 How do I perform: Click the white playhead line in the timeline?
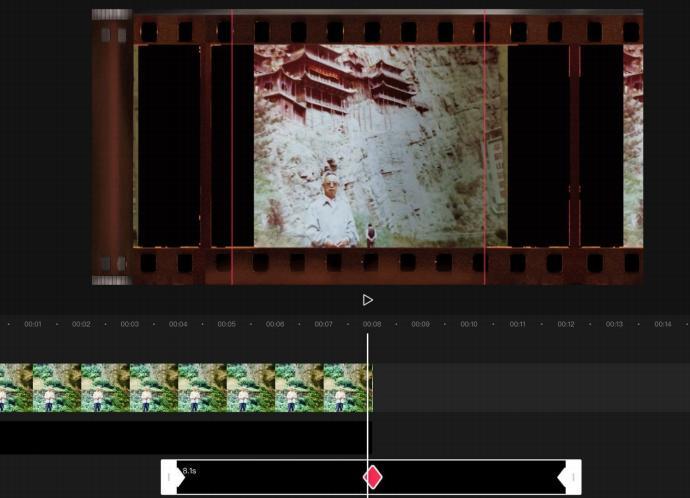pos(367,416)
